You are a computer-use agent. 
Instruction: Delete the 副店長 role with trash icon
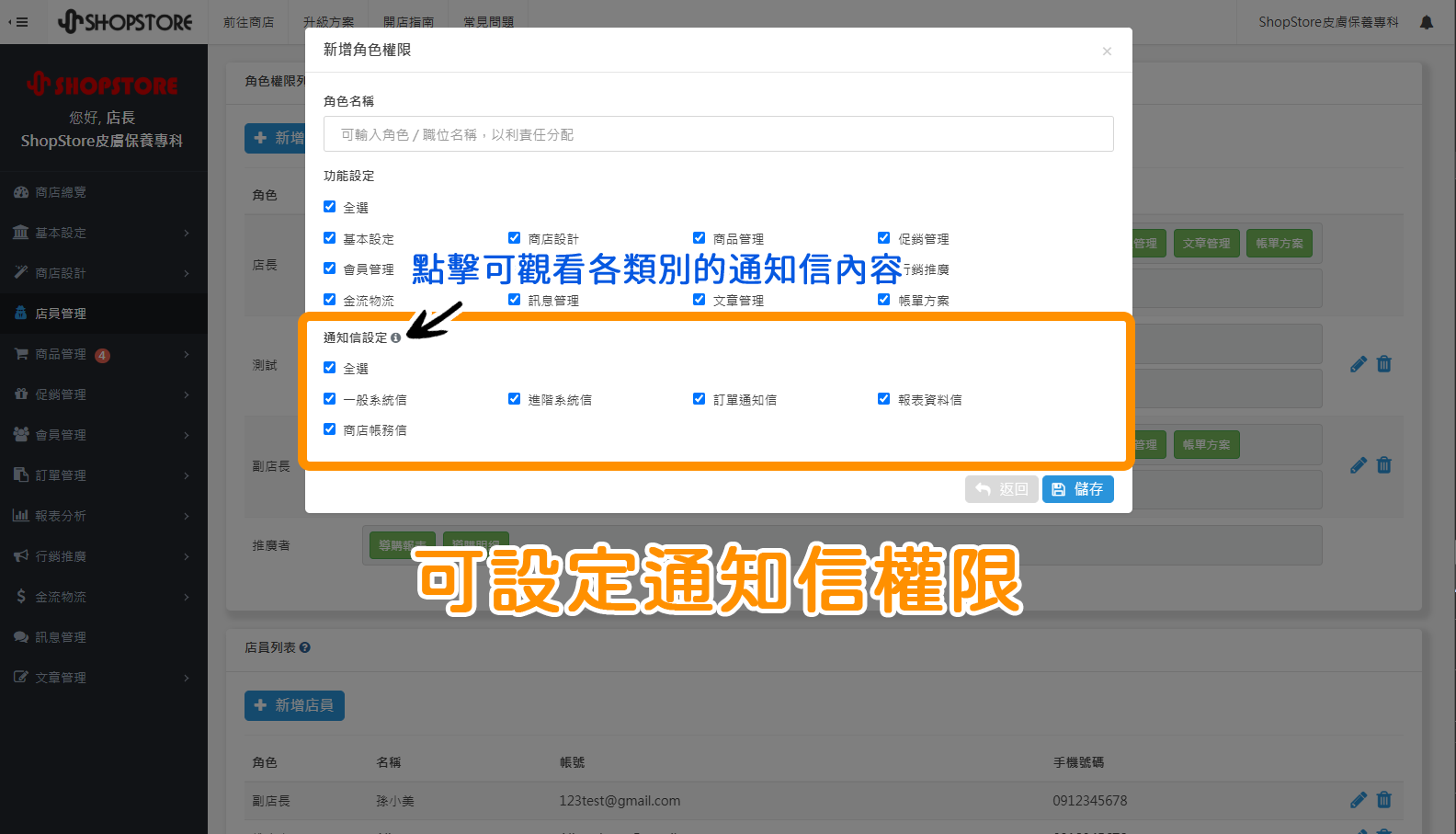click(1384, 465)
